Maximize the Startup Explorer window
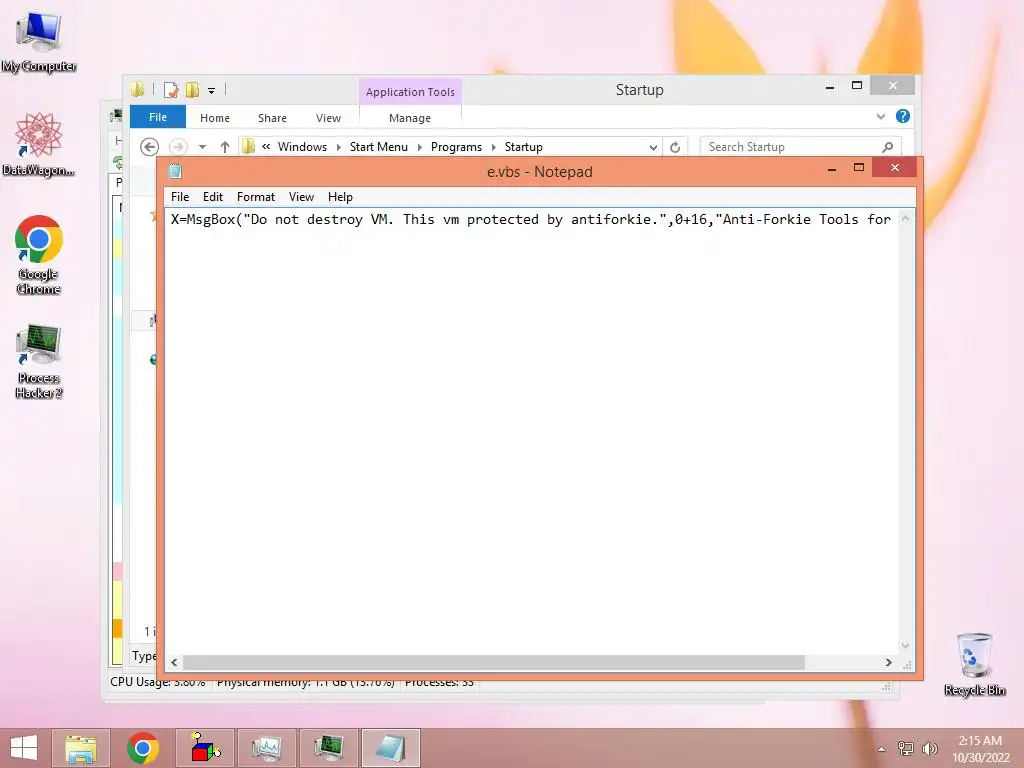 click(x=857, y=86)
